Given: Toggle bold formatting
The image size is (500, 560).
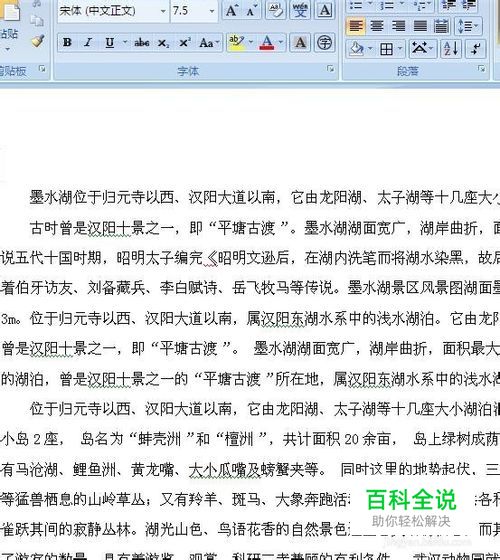Looking at the screenshot, I should point(67,42).
